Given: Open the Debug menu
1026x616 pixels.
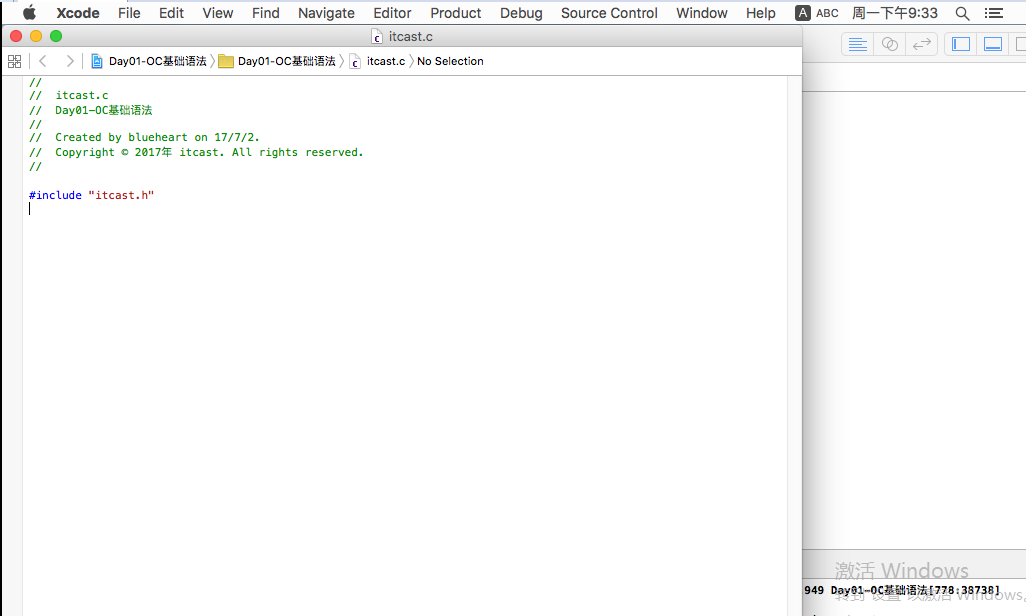Looking at the screenshot, I should [x=521, y=13].
